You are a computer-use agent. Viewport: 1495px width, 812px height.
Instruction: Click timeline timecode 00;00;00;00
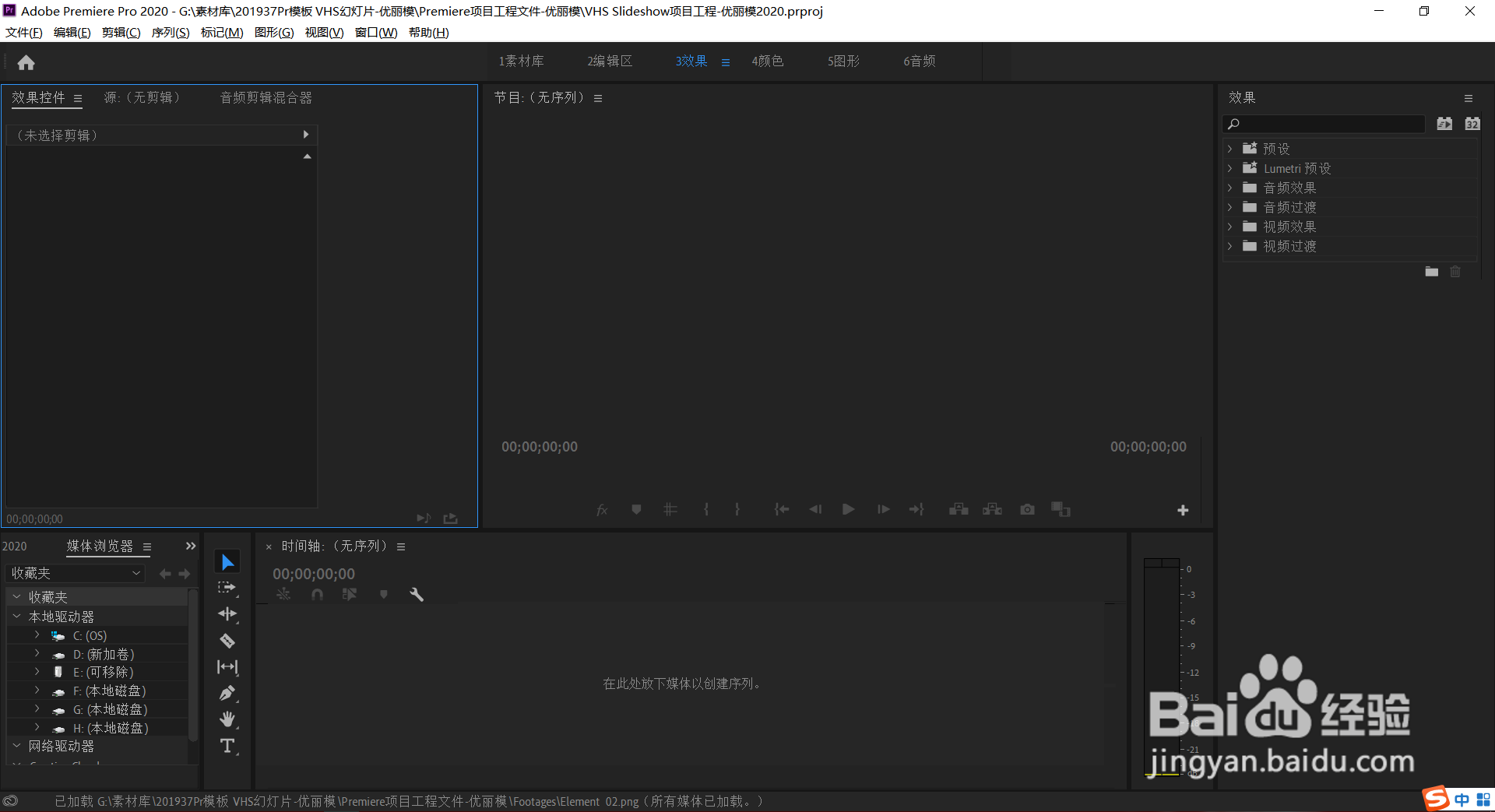[314, 574]
